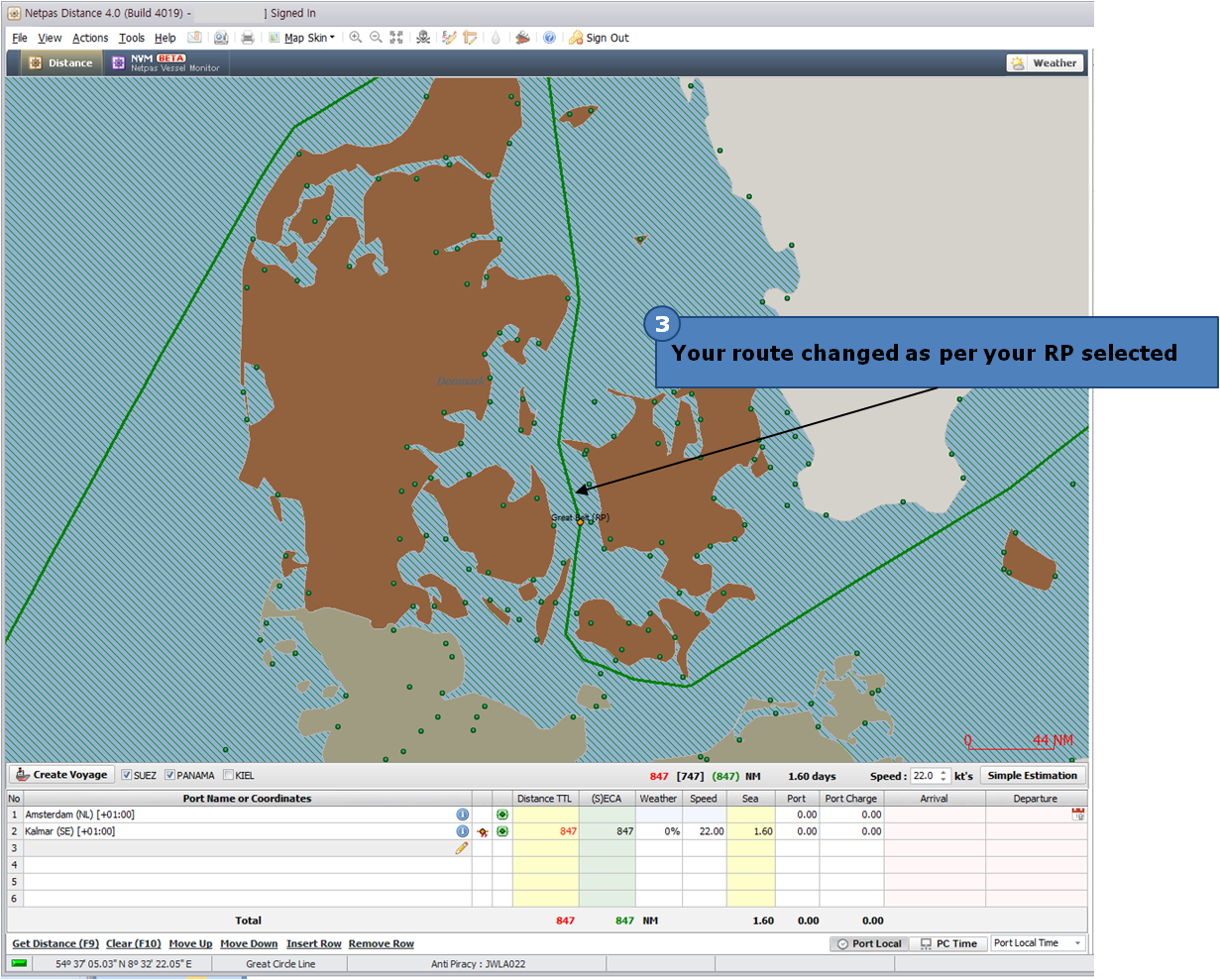Toggle the piracy skull icon in toolbar
The image size is (1220, 980).
[x=423, y=38]
